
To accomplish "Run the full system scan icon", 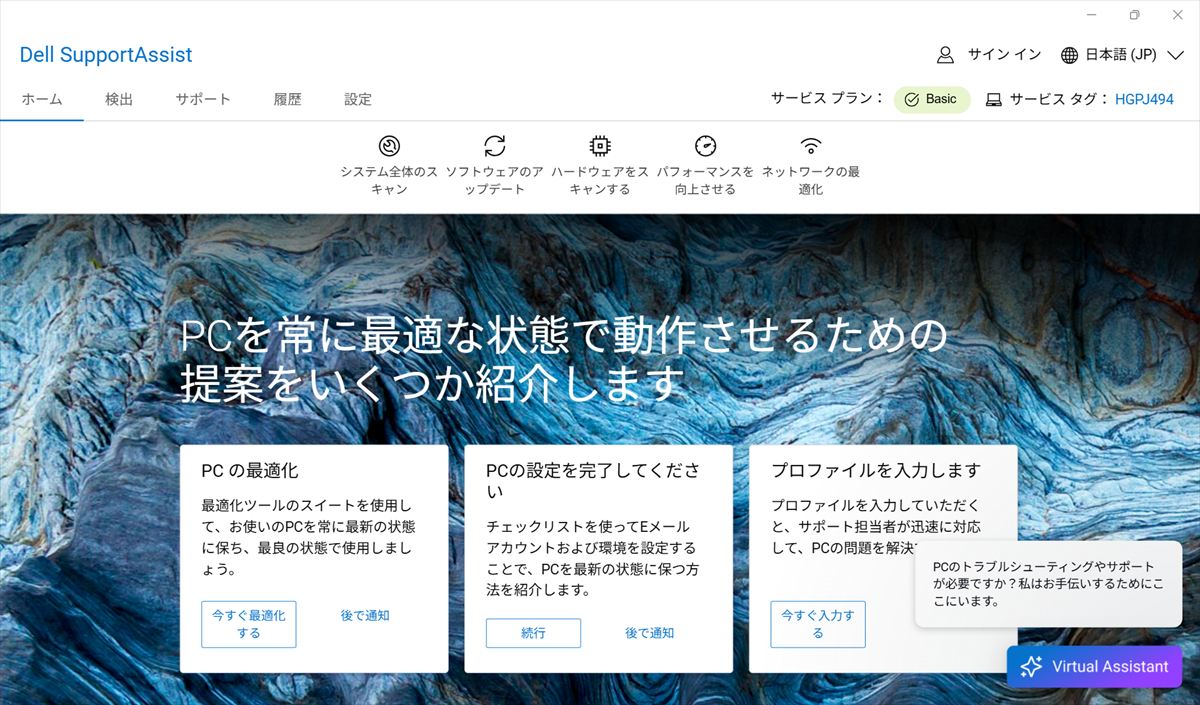I will [x=389, y=146].
